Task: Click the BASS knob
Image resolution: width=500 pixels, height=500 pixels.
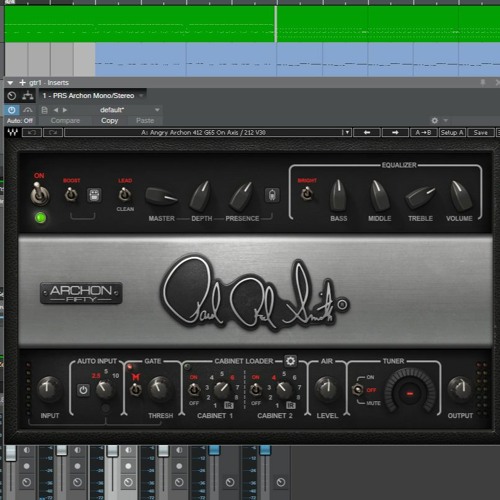Action: pos(338,196)
